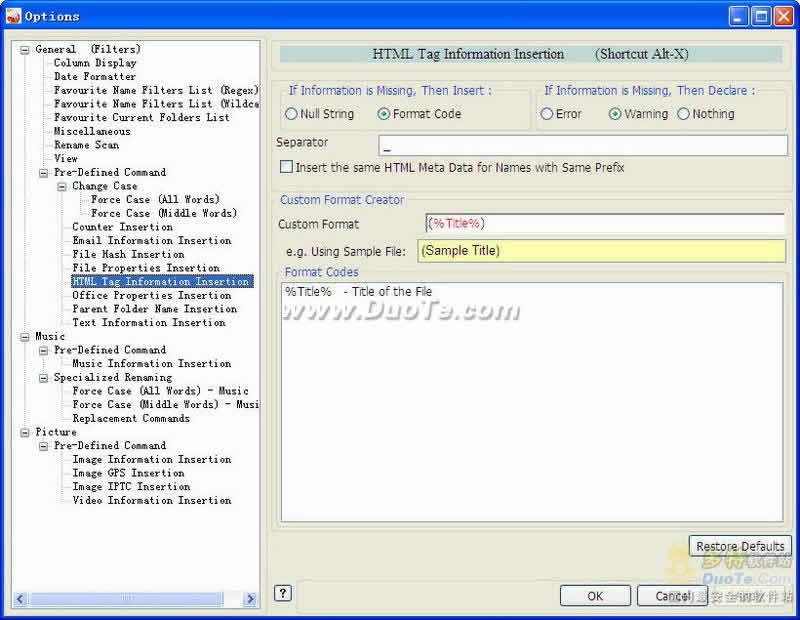The image size is (800, 620).
Task: Select the Format Code radio button
Action: click(384, 114)
